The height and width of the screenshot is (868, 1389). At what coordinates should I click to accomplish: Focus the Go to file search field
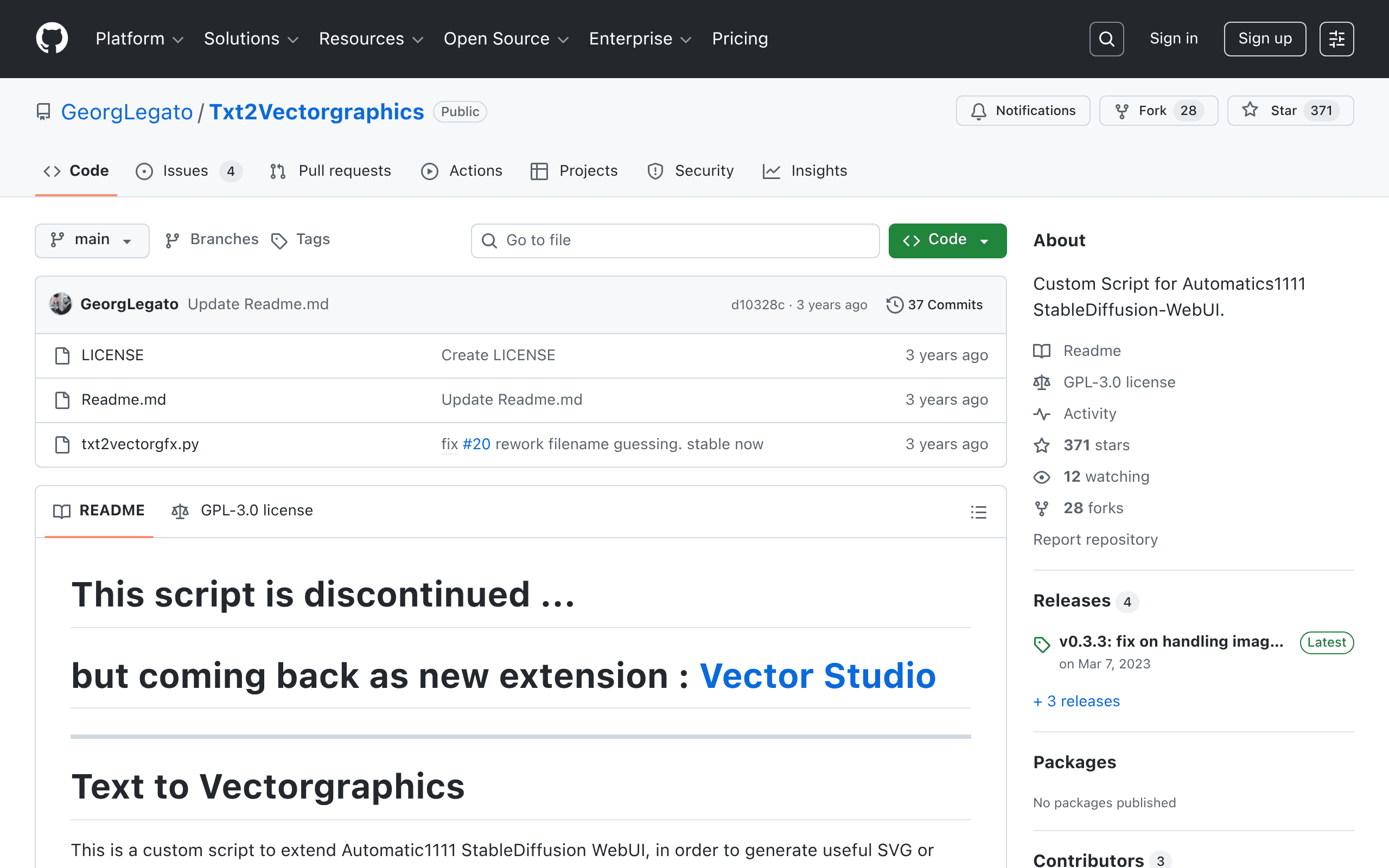coord(675,240)
